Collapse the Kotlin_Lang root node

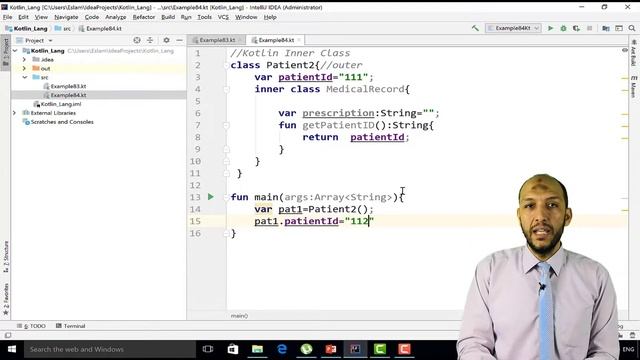[15, 51]
